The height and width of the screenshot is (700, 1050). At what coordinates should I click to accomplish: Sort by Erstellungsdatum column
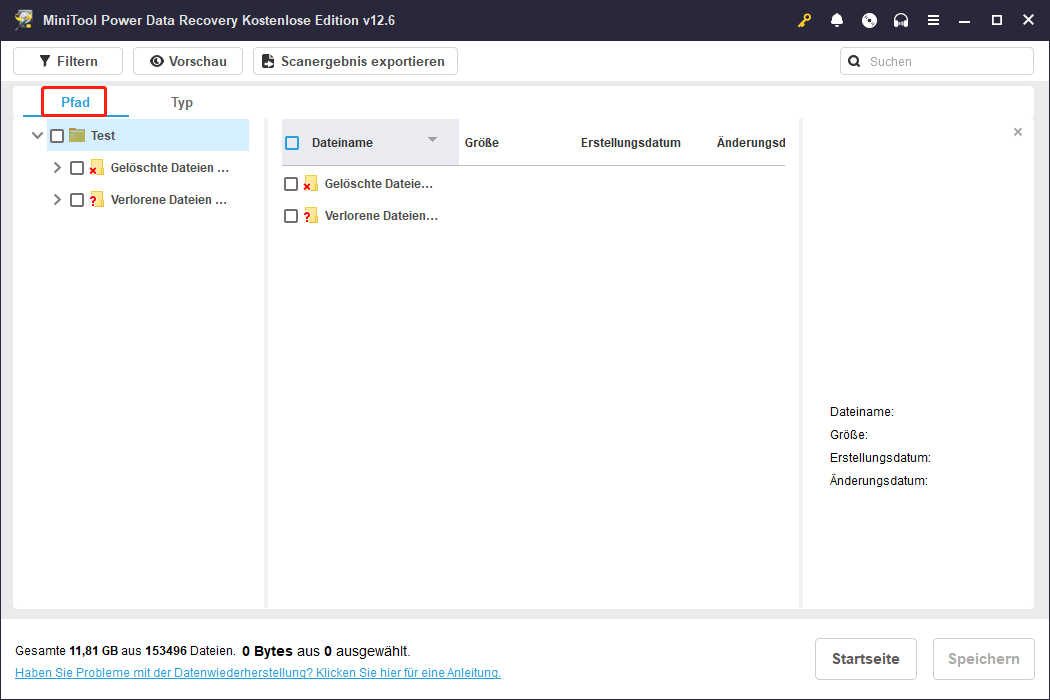click(x=630, y=143)
